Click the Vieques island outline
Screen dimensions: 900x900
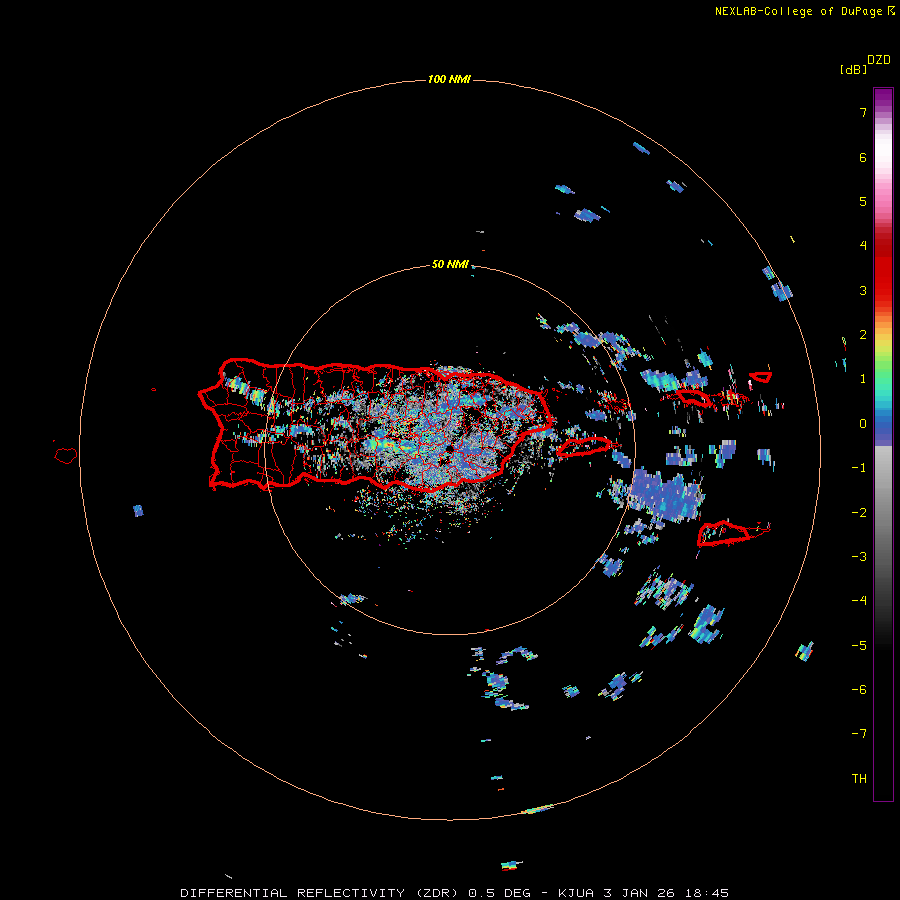(585, 447)
